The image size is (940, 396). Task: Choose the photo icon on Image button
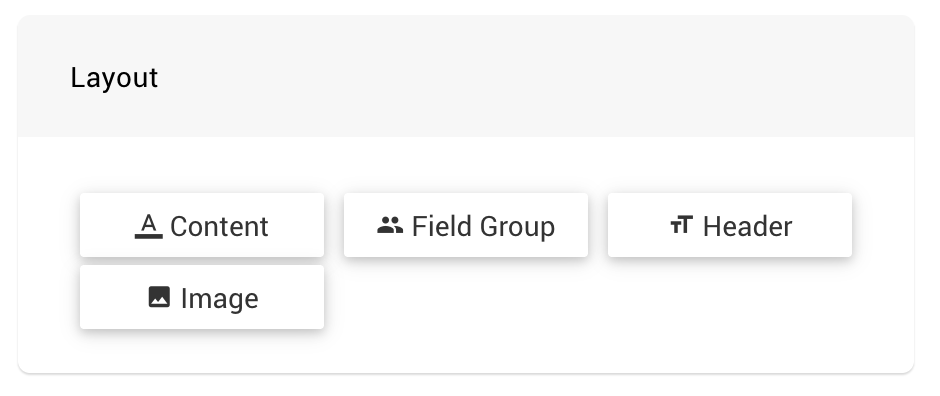click(x=159, y=297)
